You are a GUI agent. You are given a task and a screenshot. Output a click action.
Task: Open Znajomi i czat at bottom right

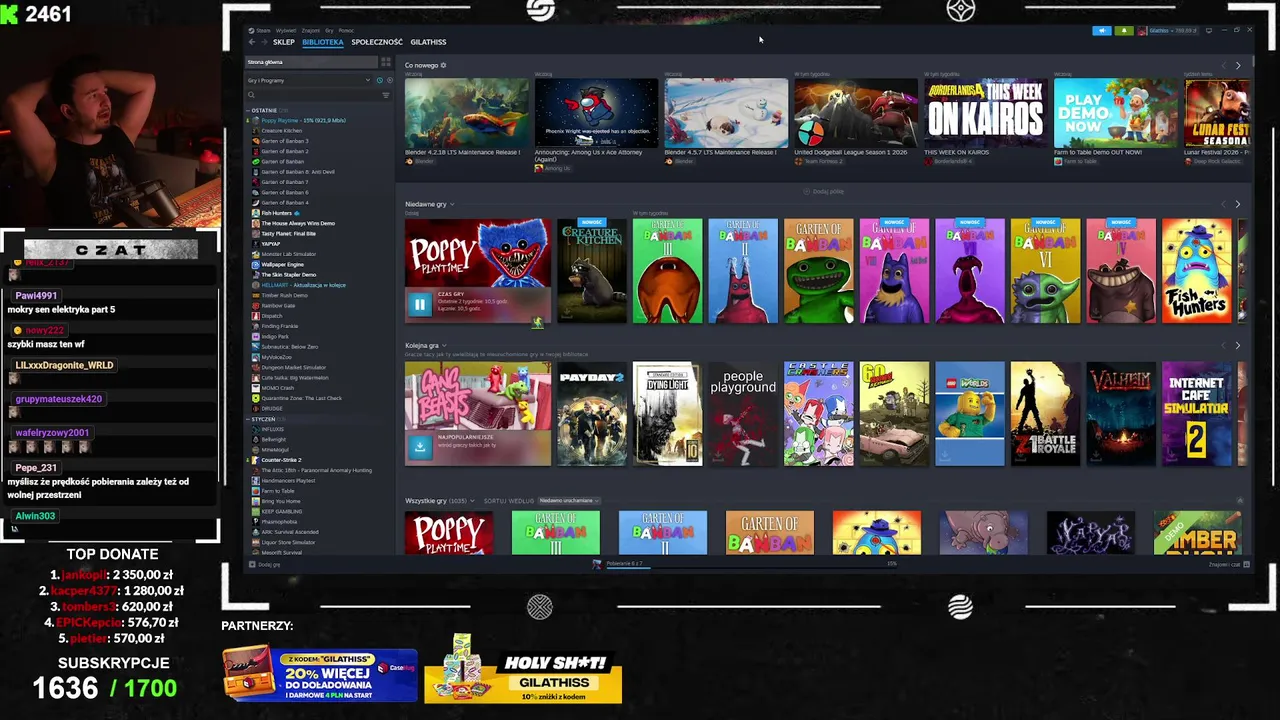click(x=1229, y=564)
